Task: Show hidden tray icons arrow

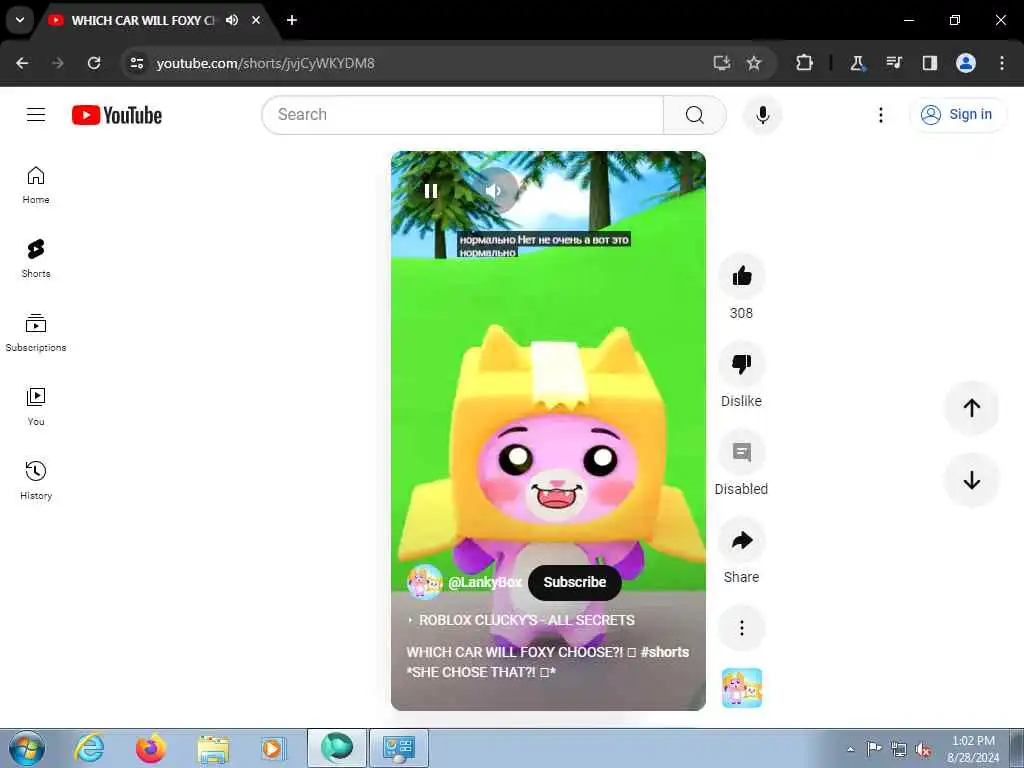Action: [x=850, y=749]
